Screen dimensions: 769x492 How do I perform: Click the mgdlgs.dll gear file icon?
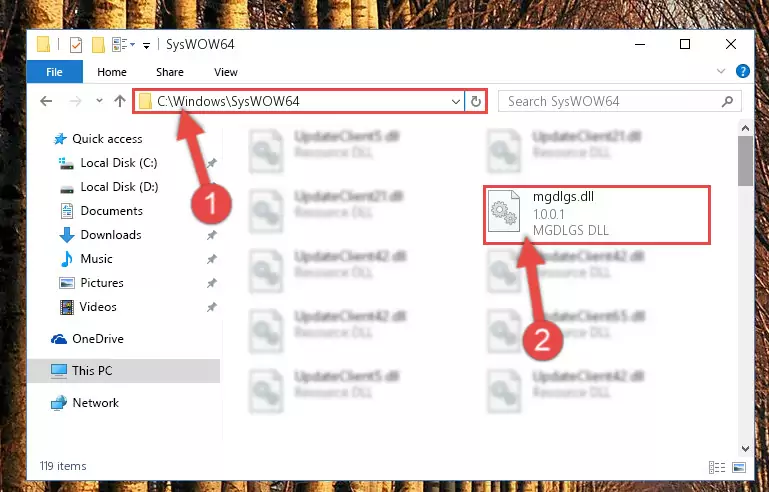pyautogui.click(x=504, y=211)
